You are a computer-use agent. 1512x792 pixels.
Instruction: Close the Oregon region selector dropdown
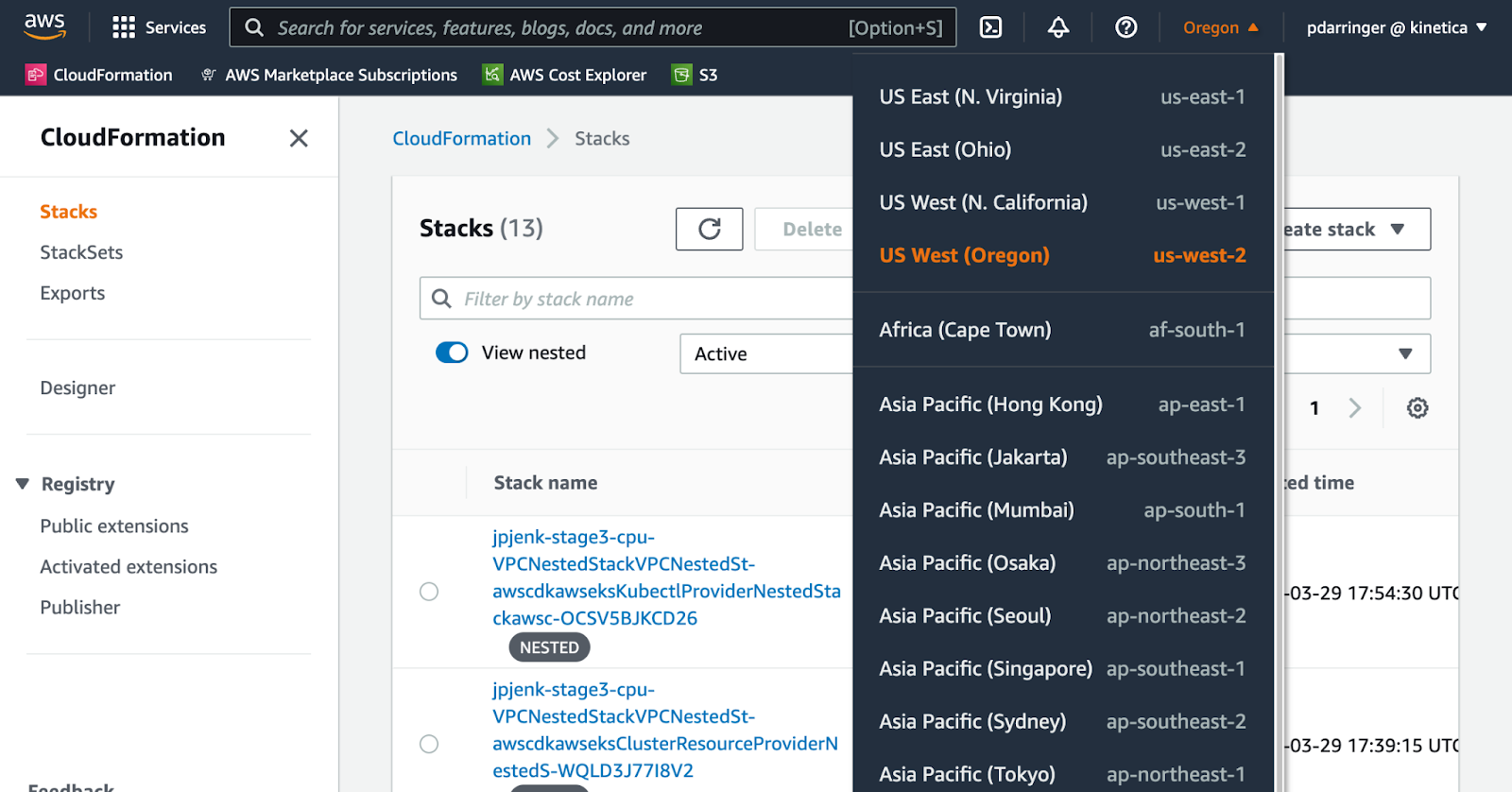(x=1221, y=27)
